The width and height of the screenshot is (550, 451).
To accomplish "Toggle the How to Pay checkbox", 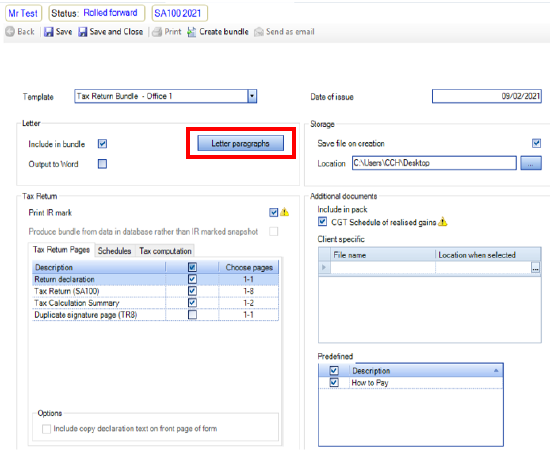I will [334, 382].
